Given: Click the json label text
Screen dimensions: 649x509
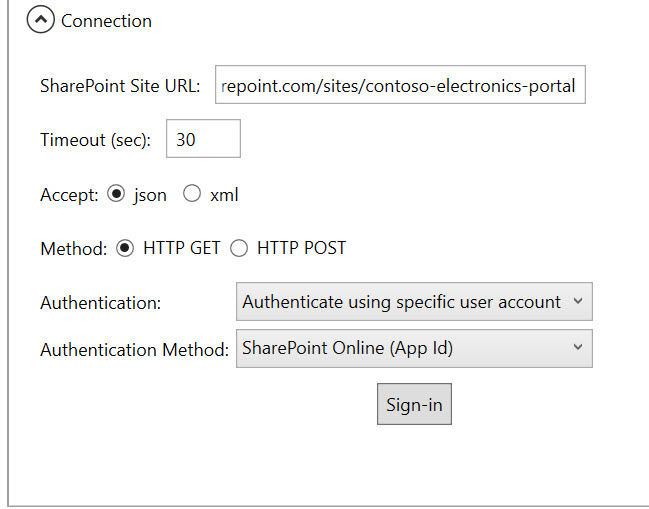Looking at the screenshot, I should point(150,195).
